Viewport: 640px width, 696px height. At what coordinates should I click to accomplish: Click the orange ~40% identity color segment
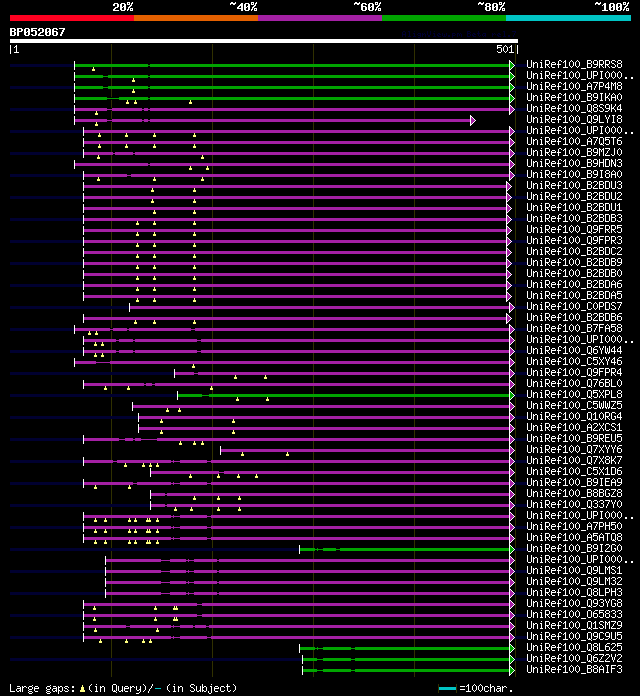[x=196, y=18]
